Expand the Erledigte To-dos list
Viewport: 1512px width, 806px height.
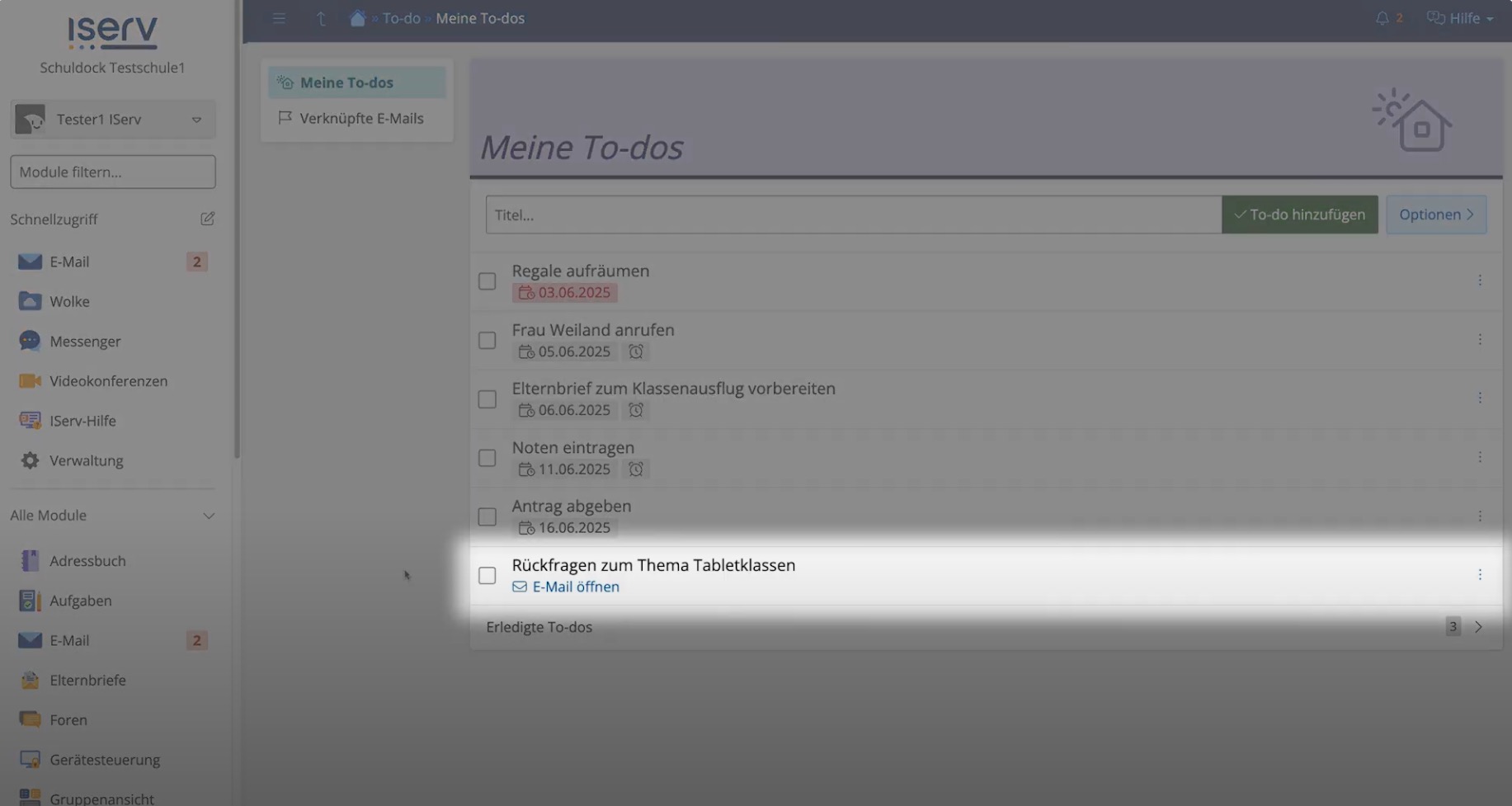tap(1478, 626)
